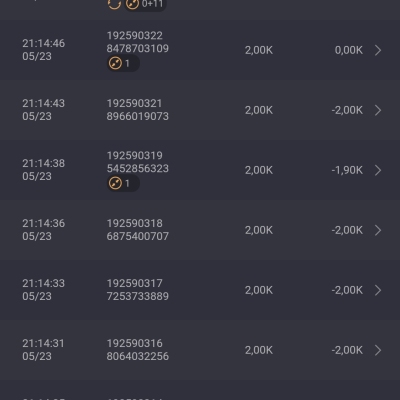Click the free spin badge under 8478703109
This screenshot has width=400, height=400.
[x=123, y=63]
